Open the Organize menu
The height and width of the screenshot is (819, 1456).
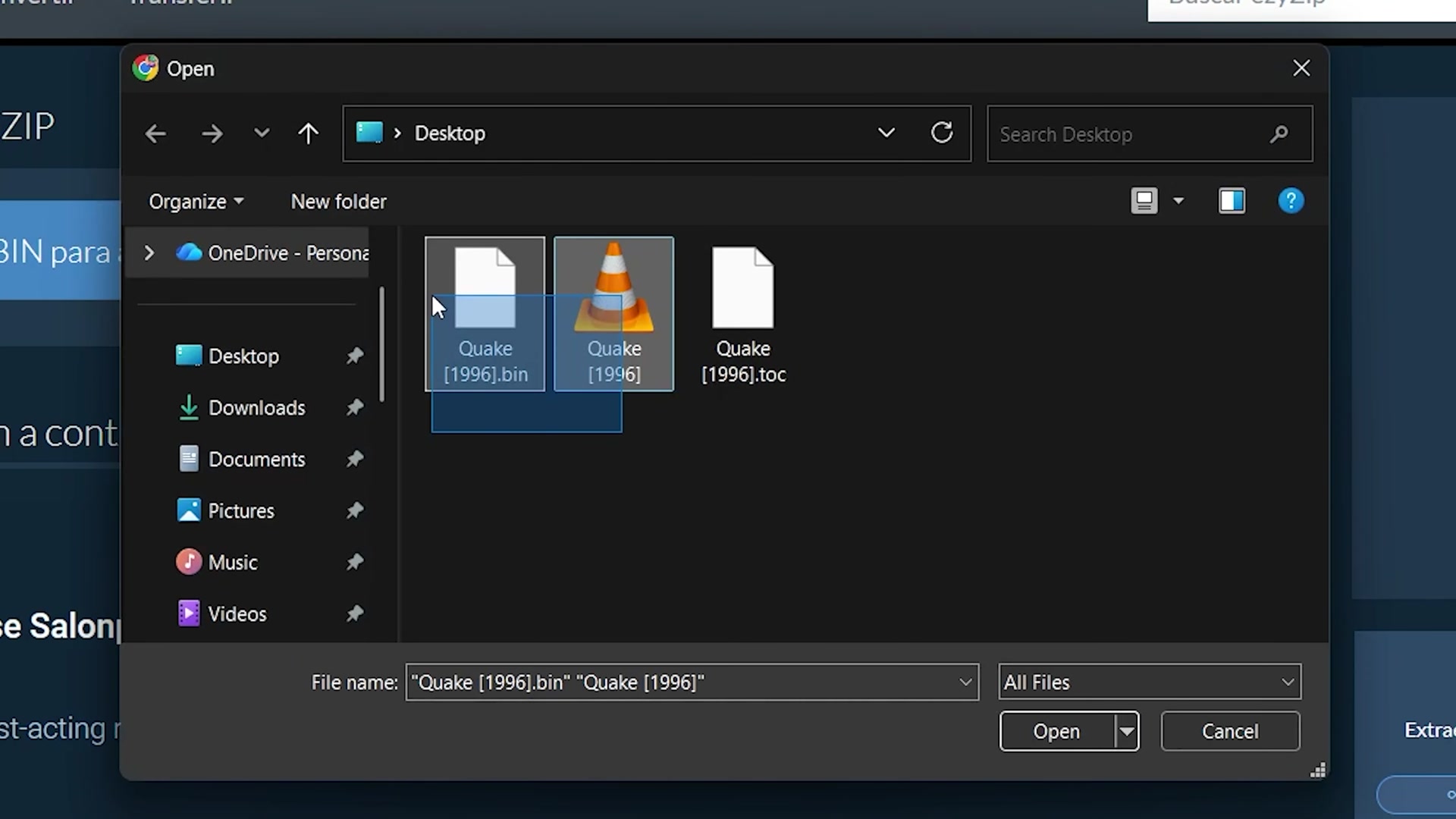click(195, 201)
